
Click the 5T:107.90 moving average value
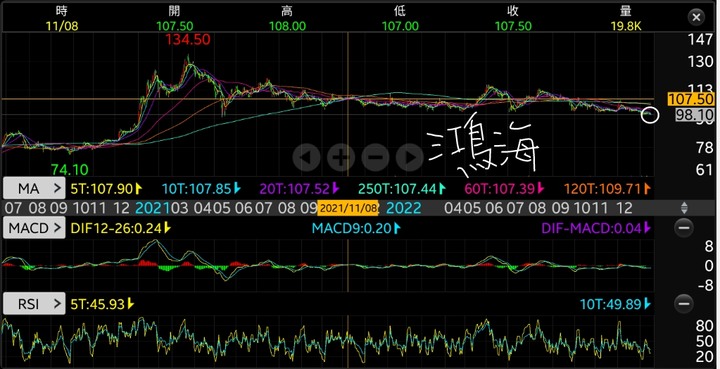click(107, 188)
